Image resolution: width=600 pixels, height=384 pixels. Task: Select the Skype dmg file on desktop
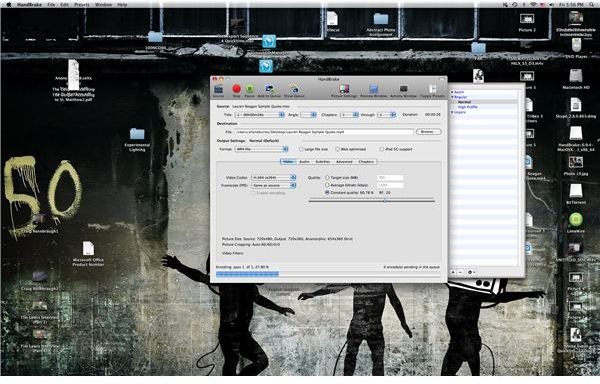576,104
